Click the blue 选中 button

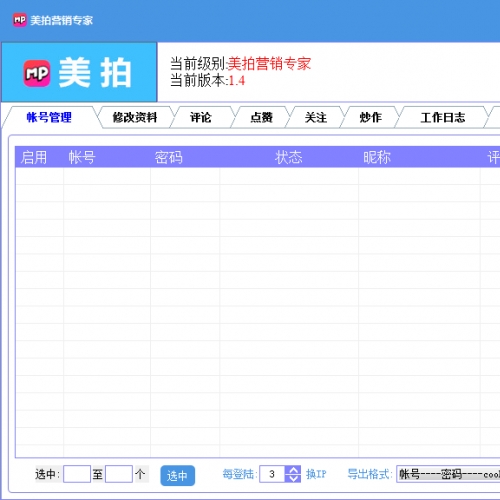click(178, 475)
